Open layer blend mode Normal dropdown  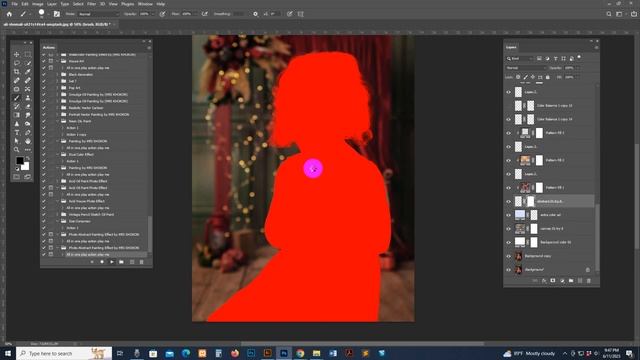point(526,68)
